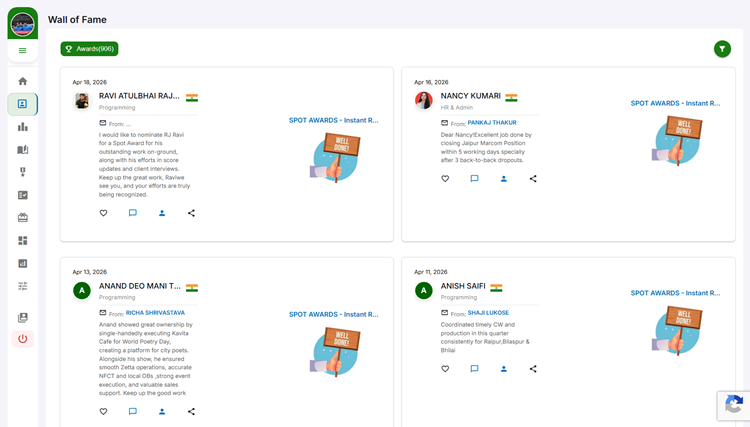Toggle the hamburger menu icon
The width and height of the screenshot is (750, 427).
tap(22, 50)
